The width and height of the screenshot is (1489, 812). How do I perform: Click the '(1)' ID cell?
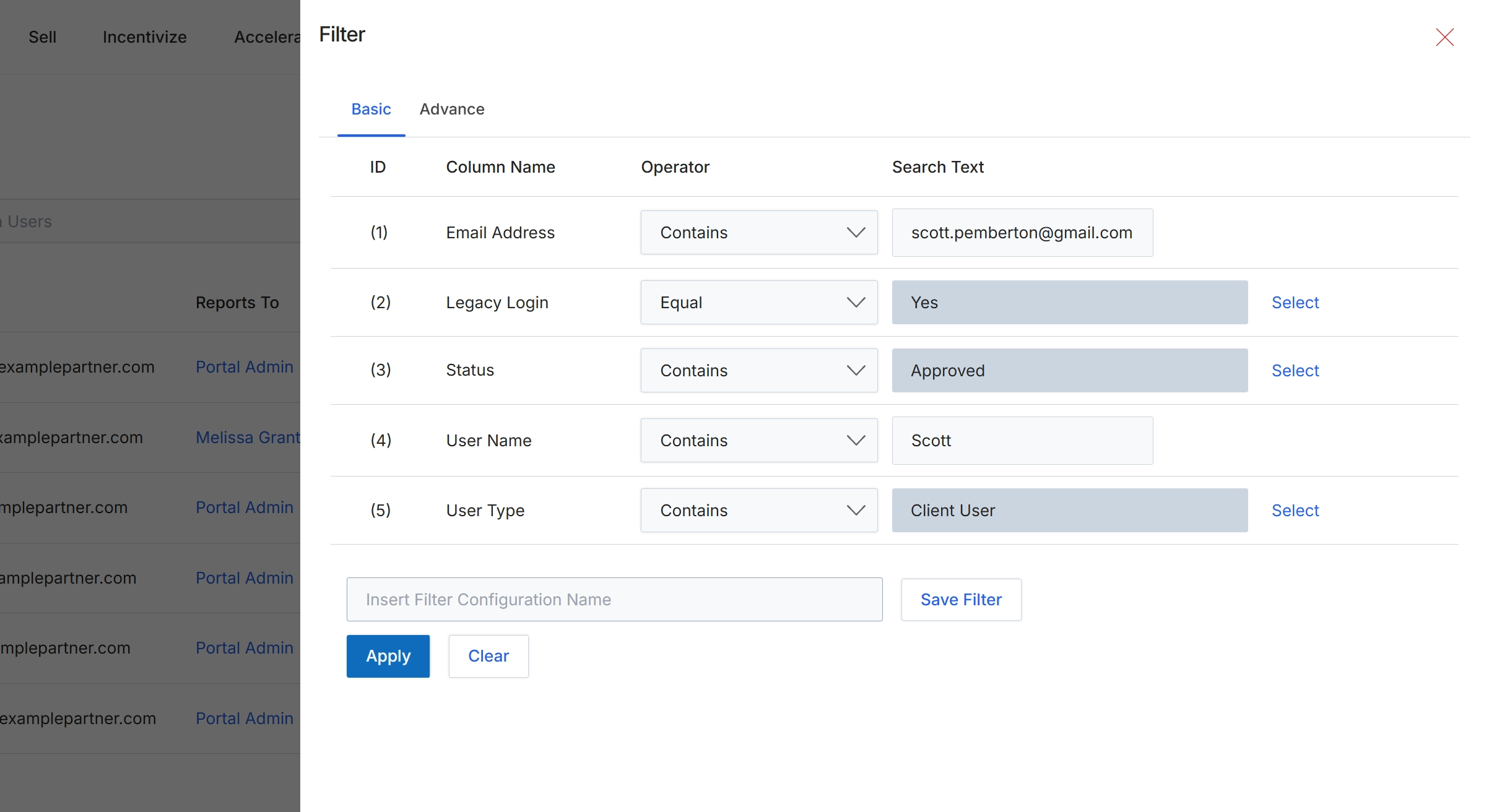(x=379, y=232)
